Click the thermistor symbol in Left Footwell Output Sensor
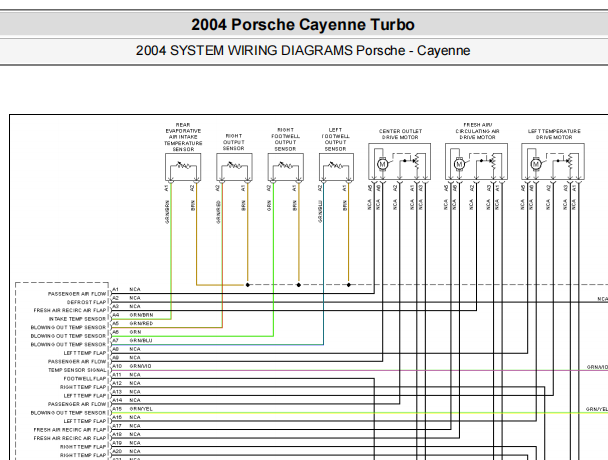 [336, 166]
